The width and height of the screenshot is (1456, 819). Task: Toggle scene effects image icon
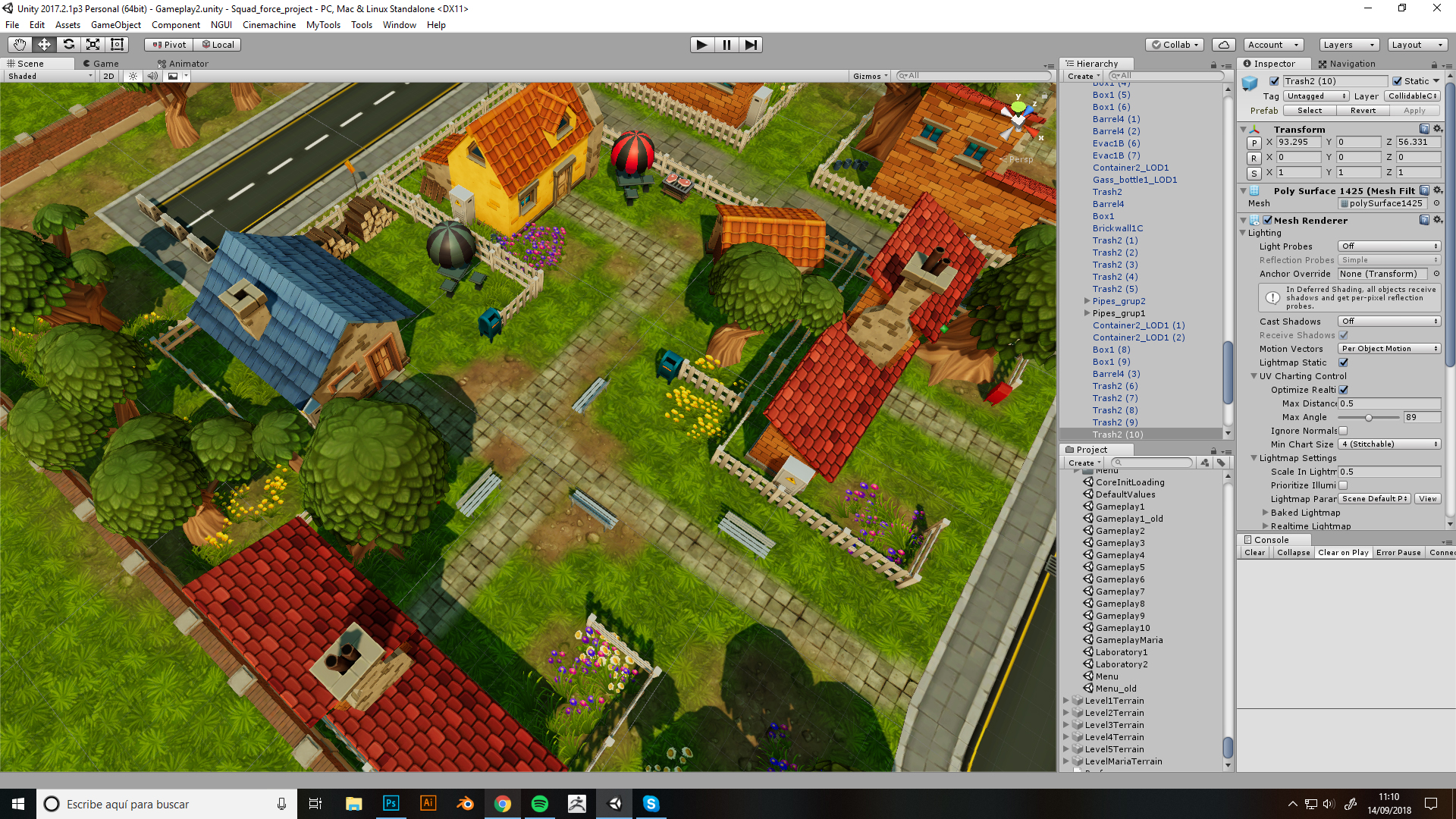173,76
